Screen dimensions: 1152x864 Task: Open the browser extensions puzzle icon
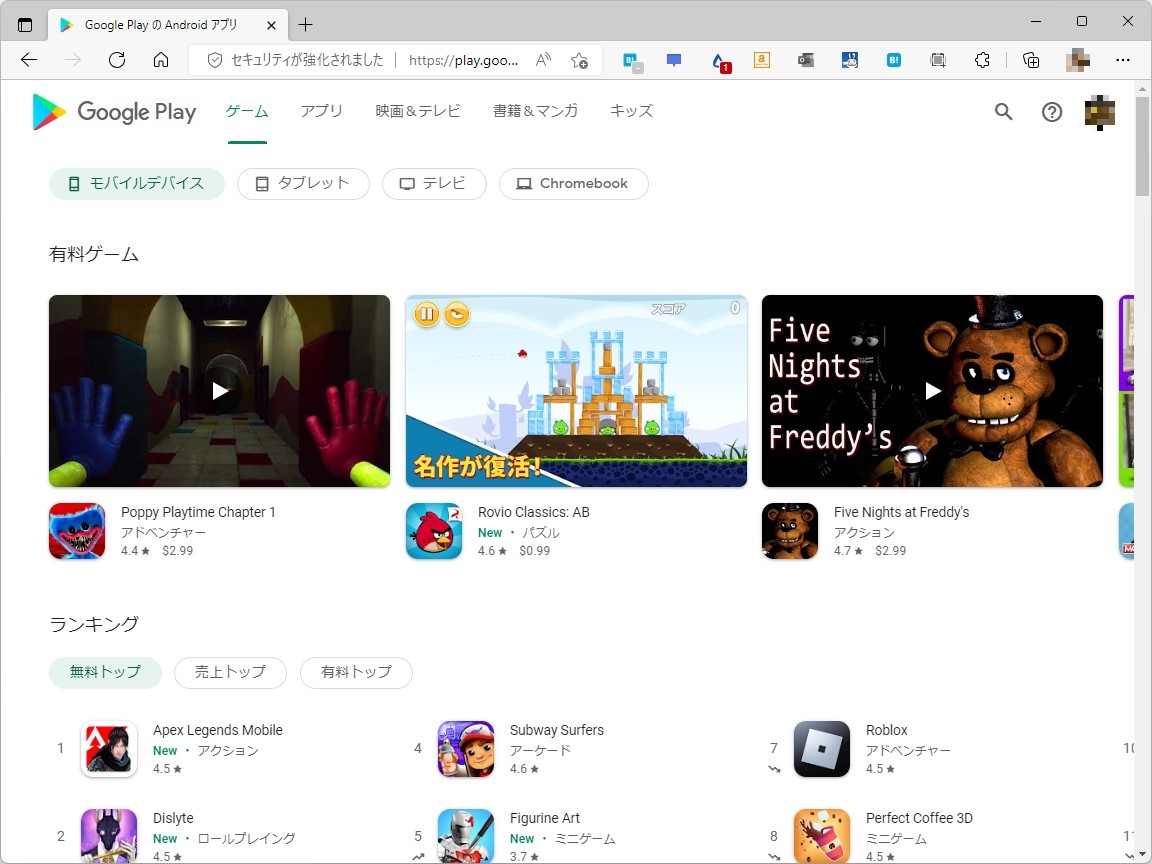(x=982, y=60)
